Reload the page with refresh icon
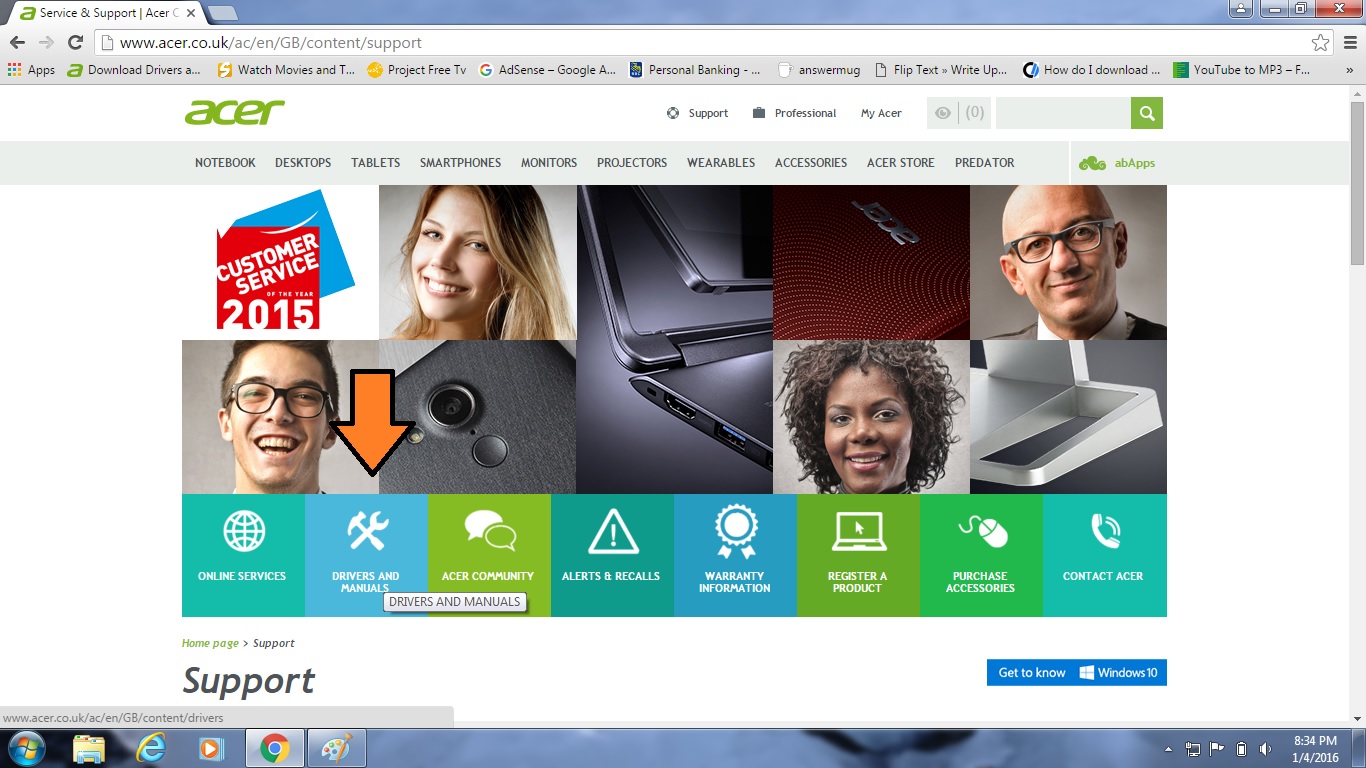This screenshot has height=768, width=1366. point(75,42)
